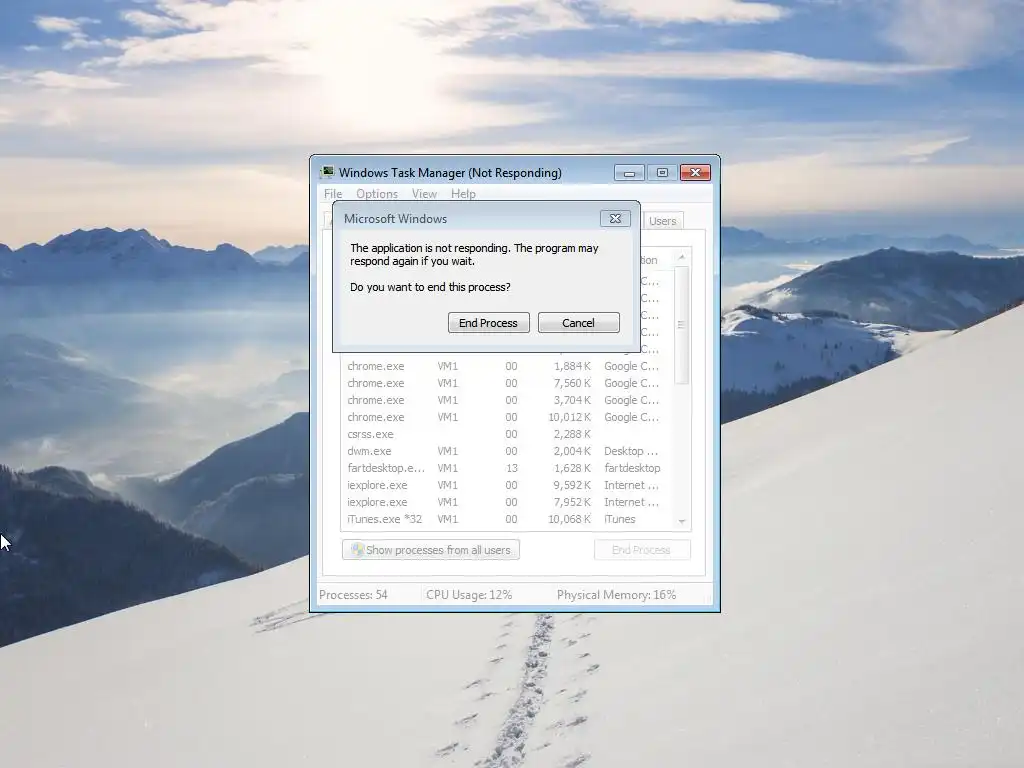Open the Help menu in Task Manager
This screenshot has height=768, width=1024.
pos(463,194)
